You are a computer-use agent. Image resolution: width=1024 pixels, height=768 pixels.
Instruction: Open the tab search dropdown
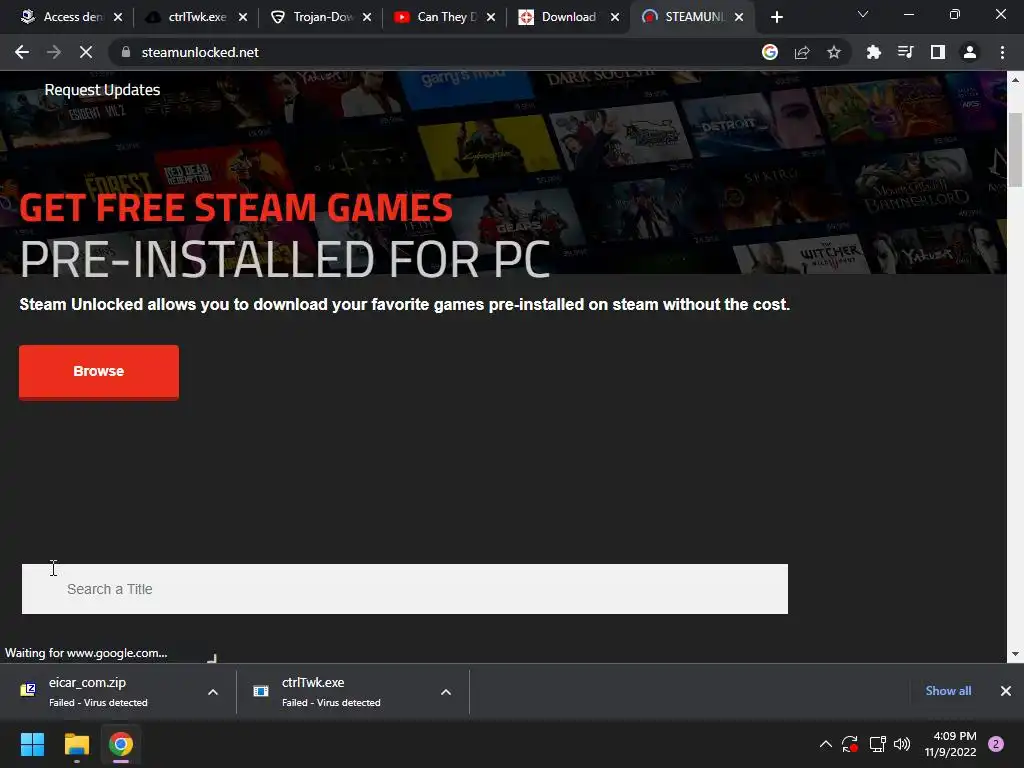click(x=863, y=14)
